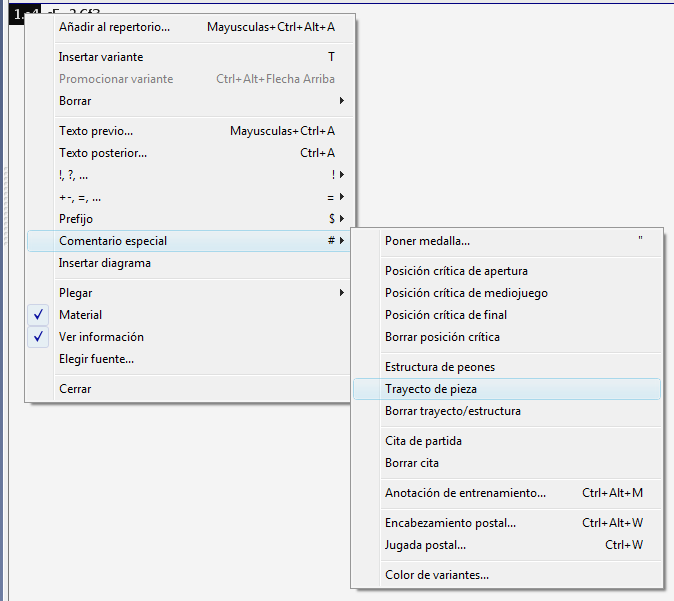Expand the +-, =, ... evaluation submenu
Viewport: 674px width, 601px height.
tap(190, 197)
